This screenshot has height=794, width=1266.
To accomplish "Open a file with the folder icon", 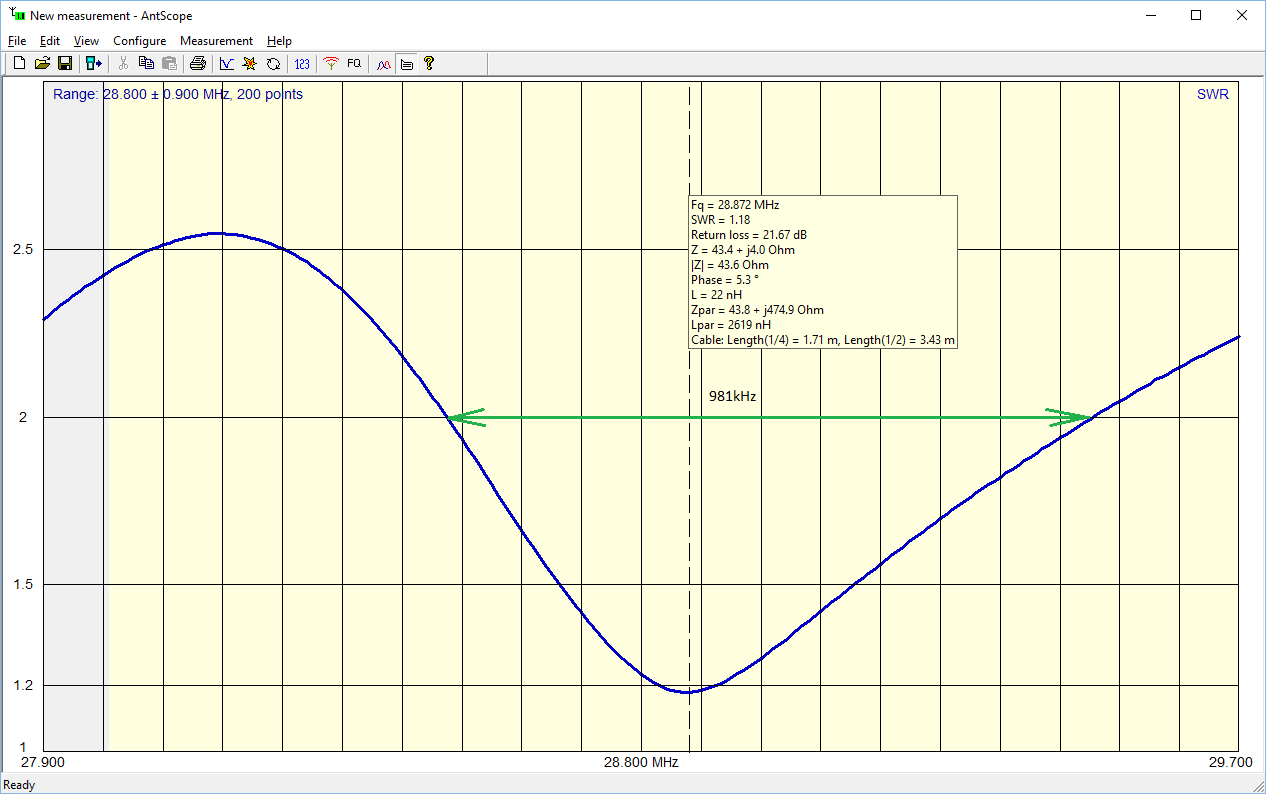I will point(42,64).
